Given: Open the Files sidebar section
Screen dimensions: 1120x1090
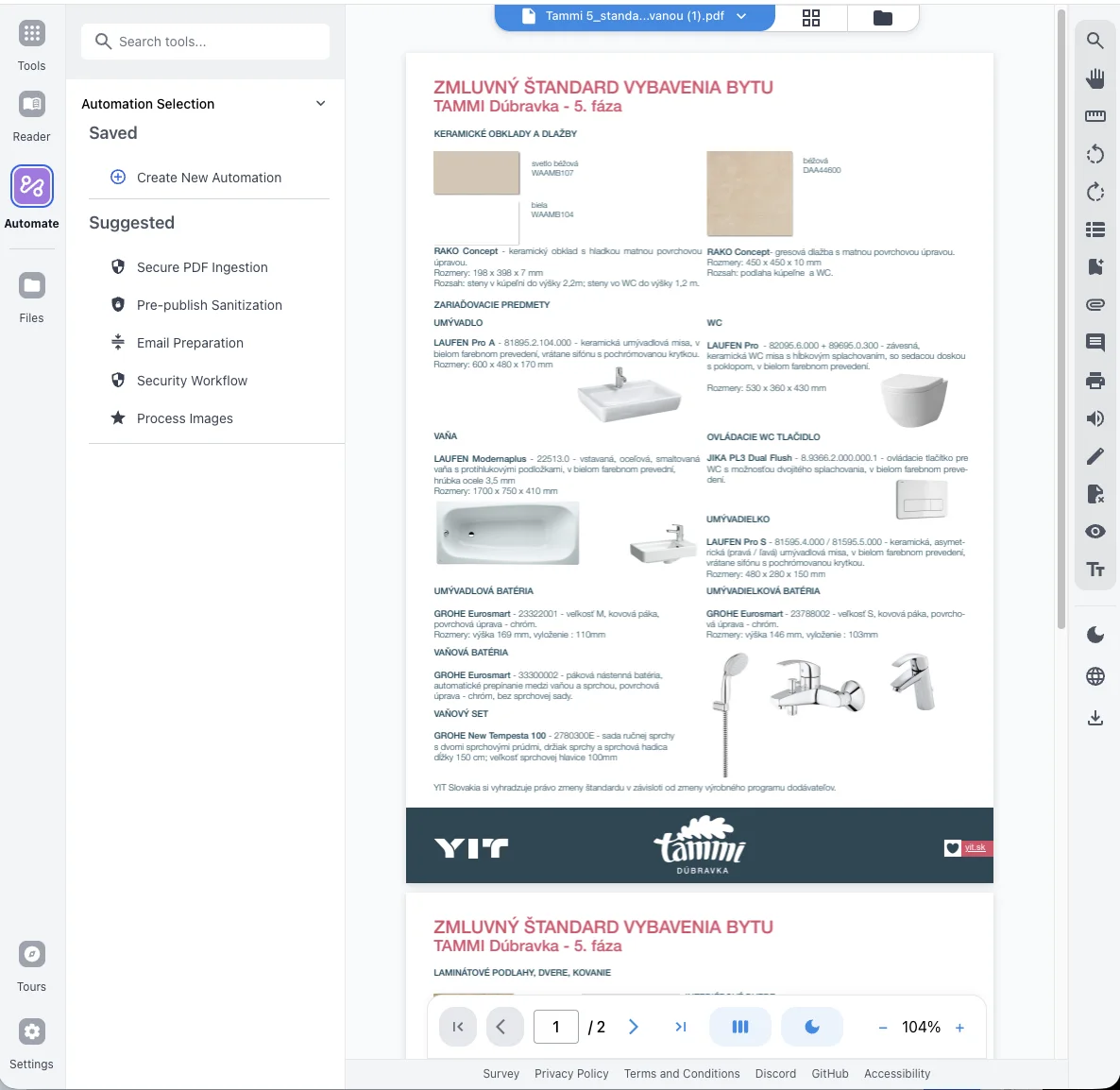Looking at the screenshot, I should [x=31, y=285].
